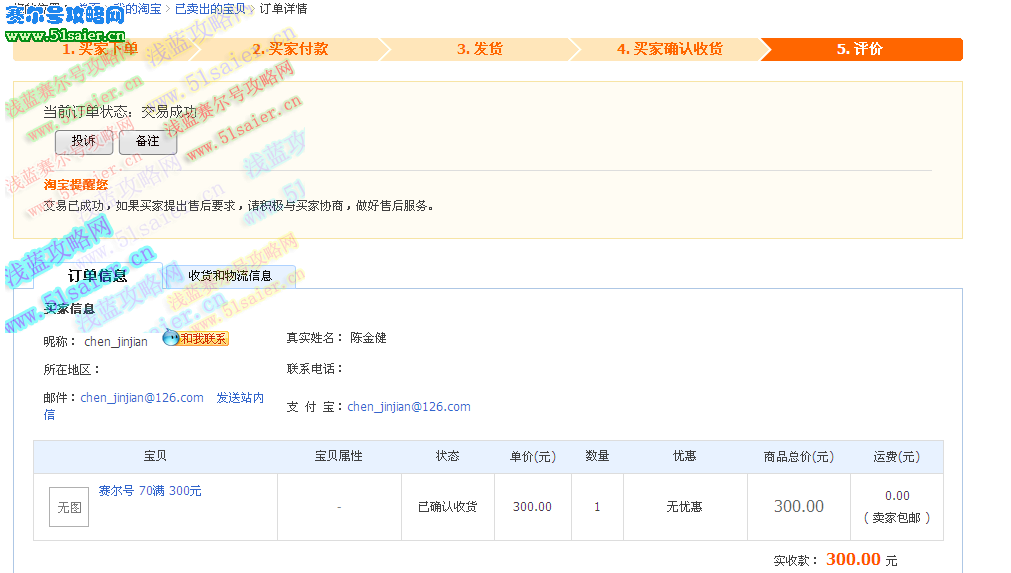Select the highlighted 5. 评价 step

pyautogui.click(x=859, y=49)
